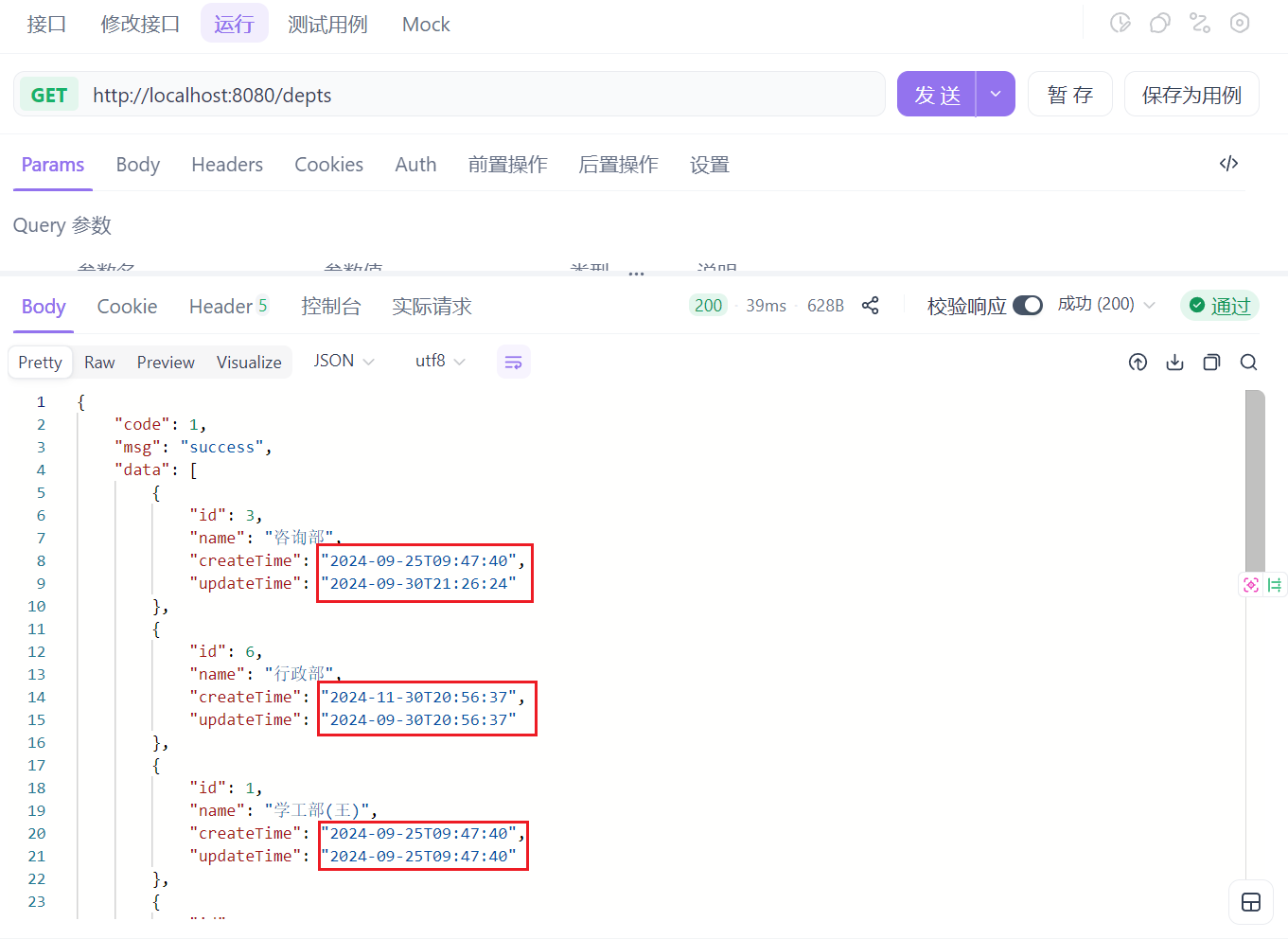Click the "id": 6 line
The image size is (1288, 939).
(x=225, y=651)
